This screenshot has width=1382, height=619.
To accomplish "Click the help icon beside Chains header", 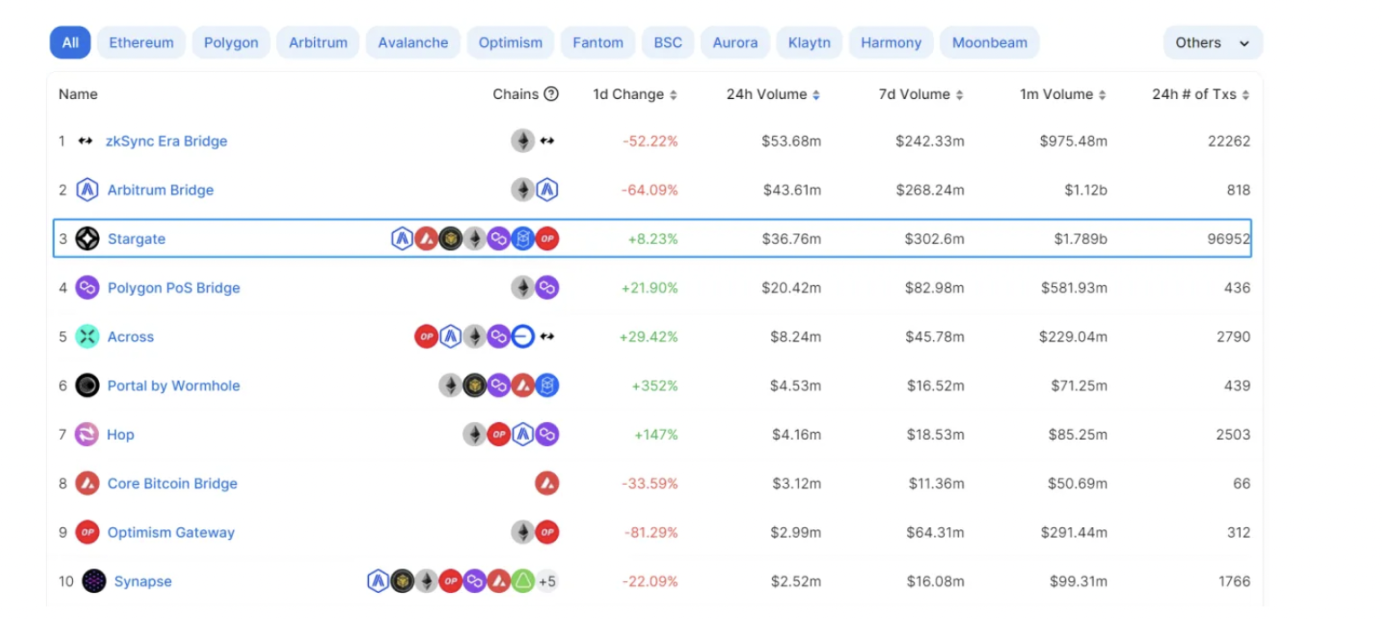I will pyautogui.click(x=551, y=94).
